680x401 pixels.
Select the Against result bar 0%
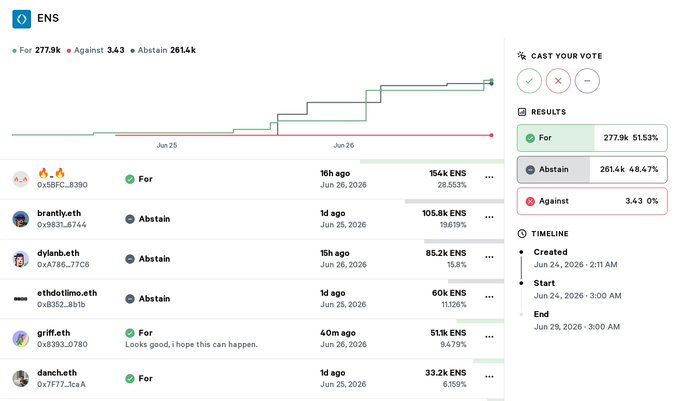click(592, 201)
